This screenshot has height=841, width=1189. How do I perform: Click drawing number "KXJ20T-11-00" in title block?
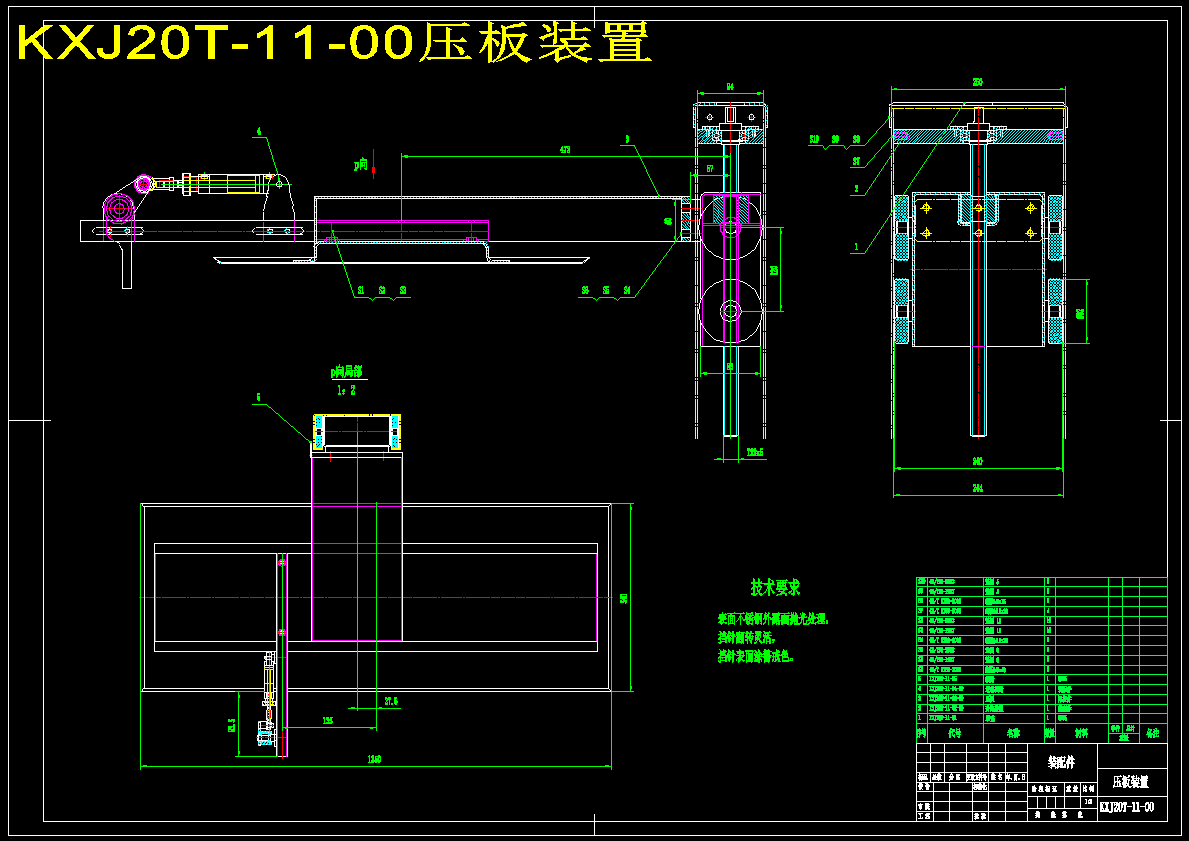pos(1127,807)
